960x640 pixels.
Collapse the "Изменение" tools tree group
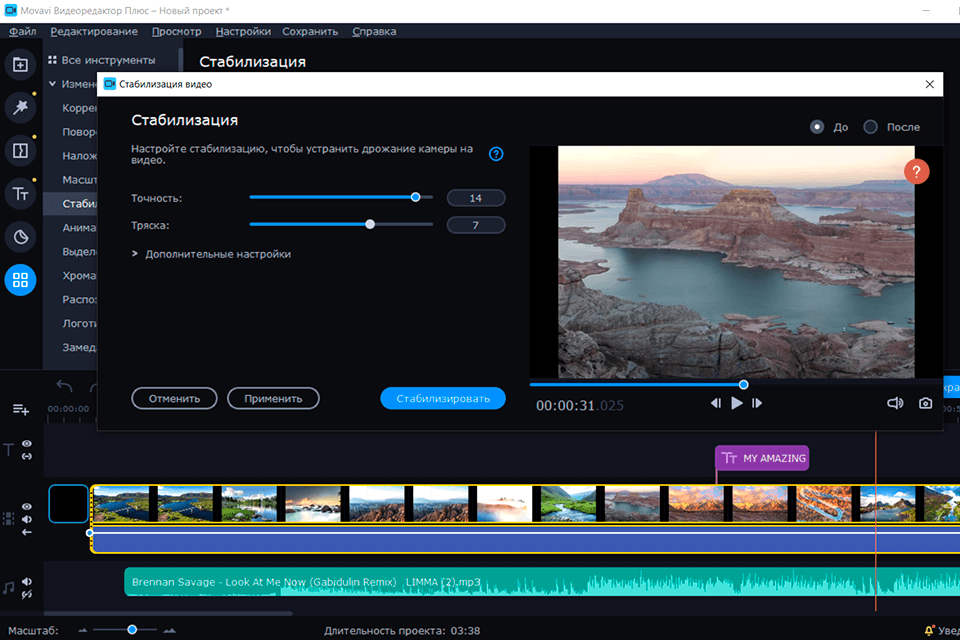(52, 84)
